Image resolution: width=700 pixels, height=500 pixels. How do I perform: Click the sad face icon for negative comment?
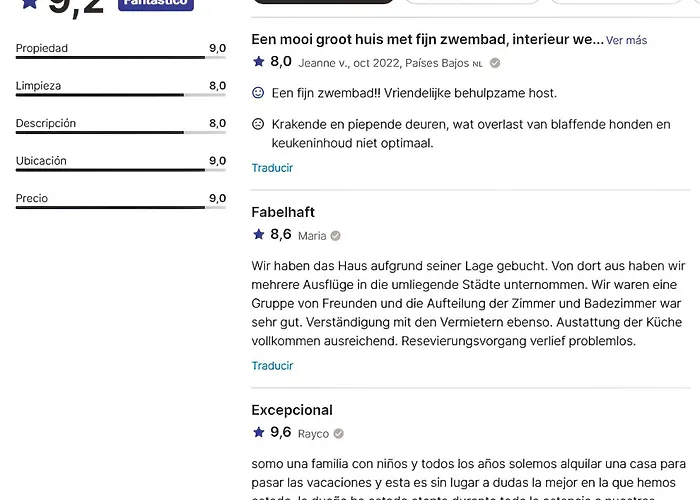pyautogui.click(x=258, y=124)
